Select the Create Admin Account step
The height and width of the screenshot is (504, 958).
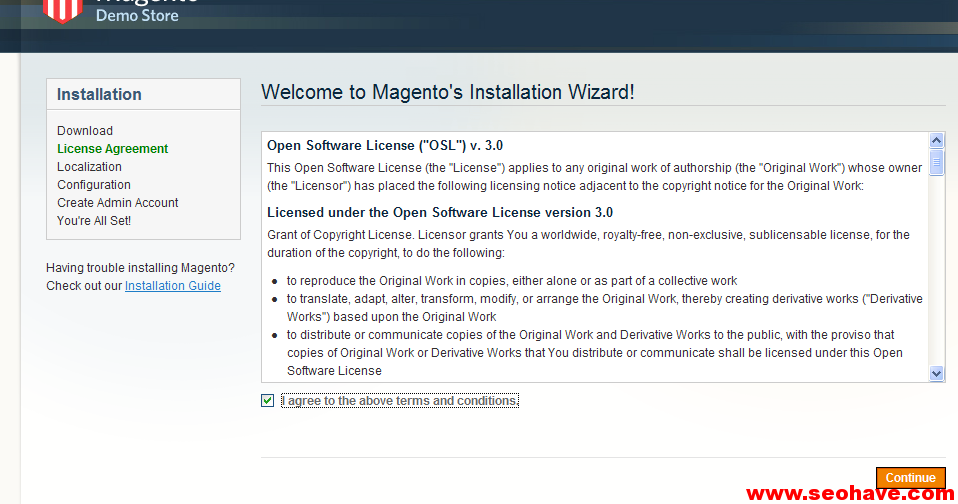(x=117, y=203)
